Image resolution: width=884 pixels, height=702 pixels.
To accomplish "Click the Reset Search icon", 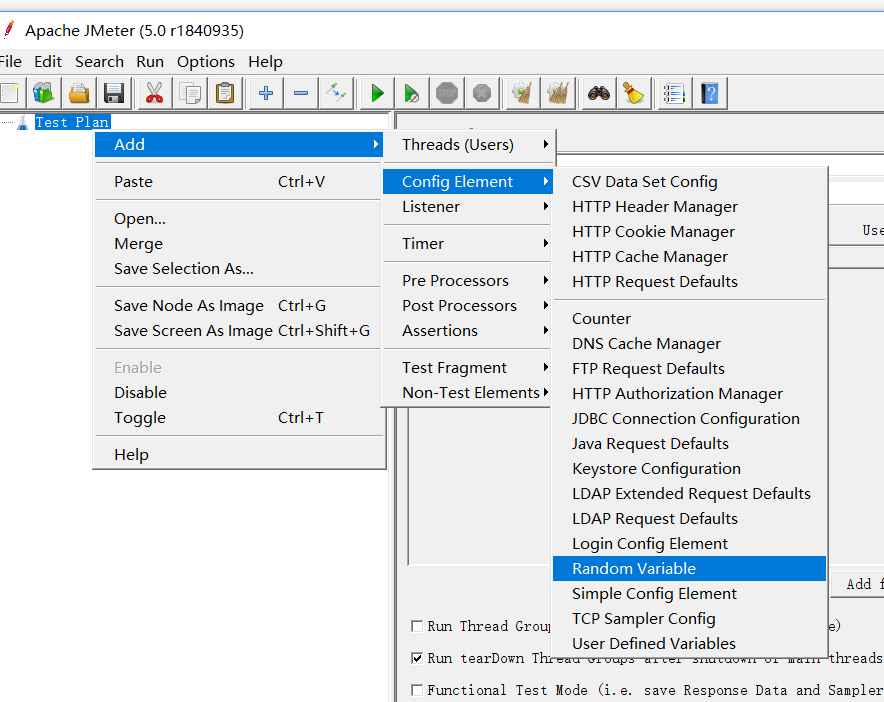I will 633,93.
